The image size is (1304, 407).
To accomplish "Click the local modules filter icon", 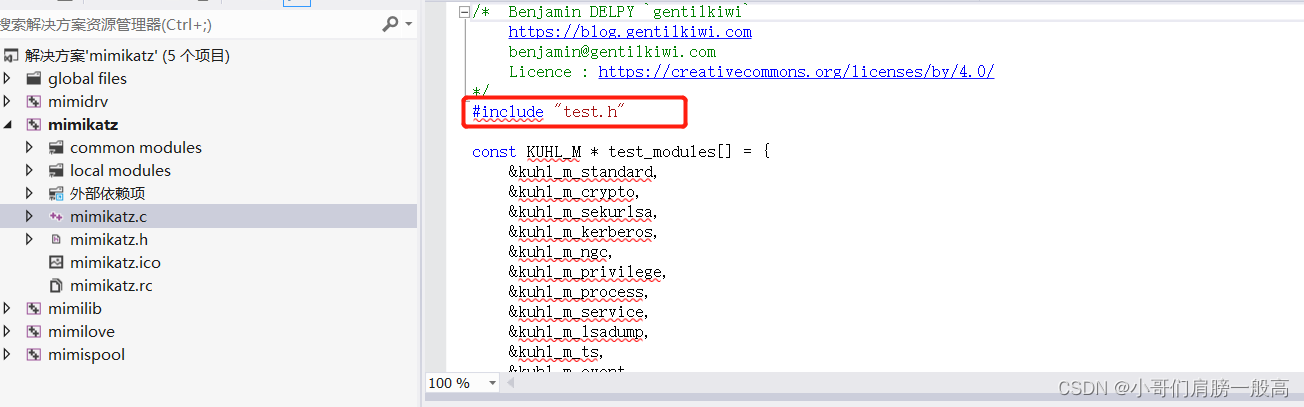I will point(56,171).
